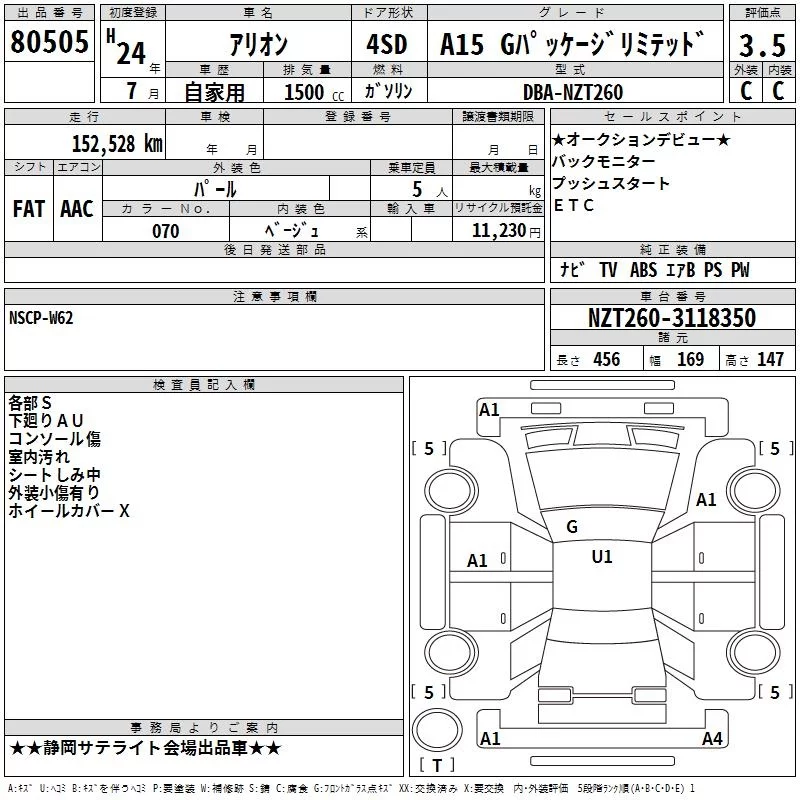
Task: Click the G windshield chip marker
Action: pos(572,527)
